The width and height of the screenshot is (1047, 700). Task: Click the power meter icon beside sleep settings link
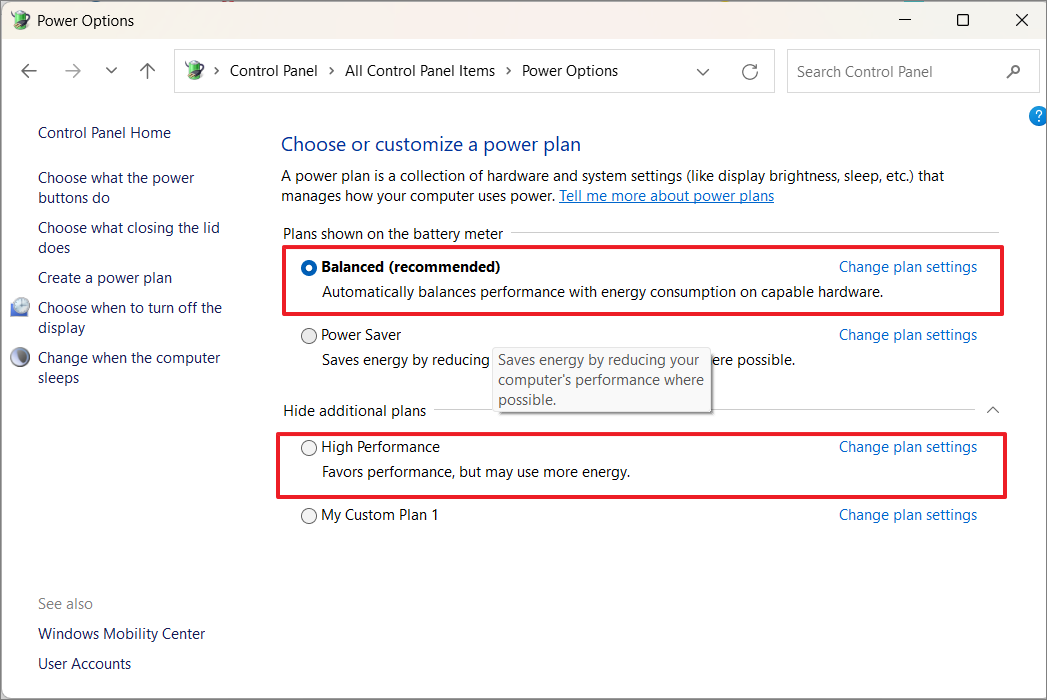(19, 357)
